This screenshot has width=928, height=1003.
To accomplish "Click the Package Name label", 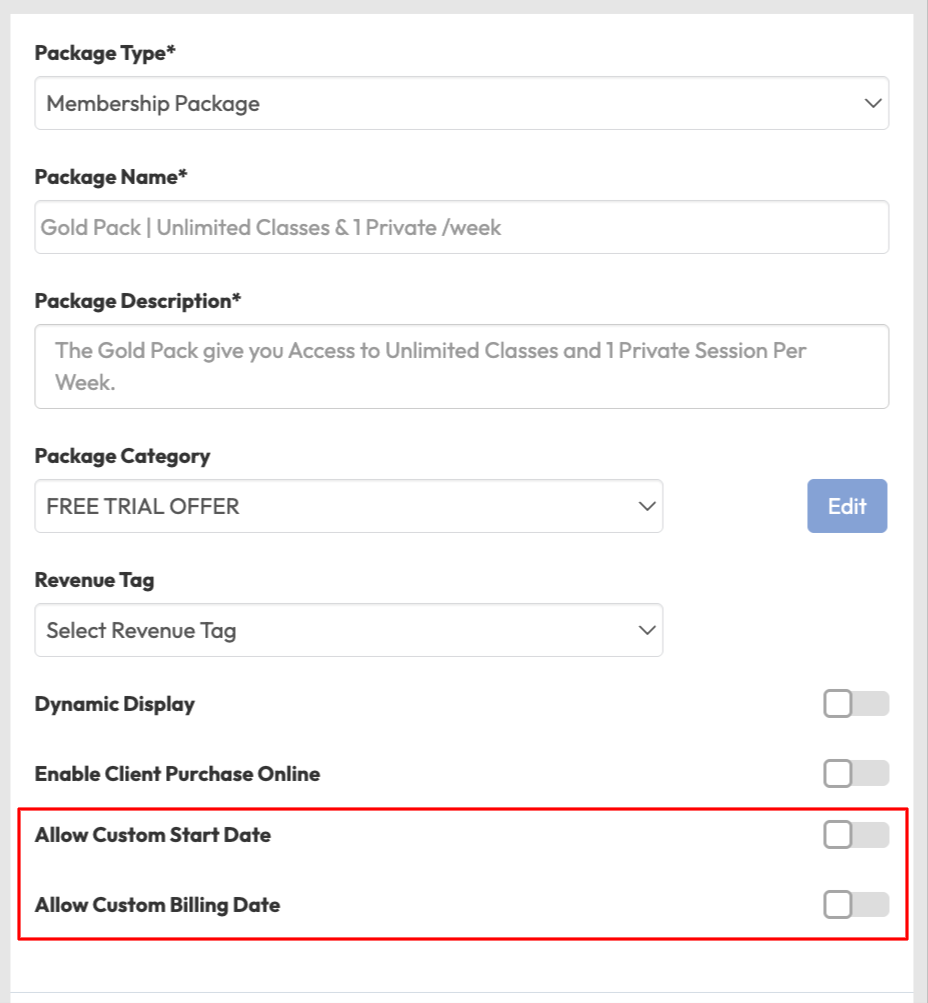I will pos(111,177).
